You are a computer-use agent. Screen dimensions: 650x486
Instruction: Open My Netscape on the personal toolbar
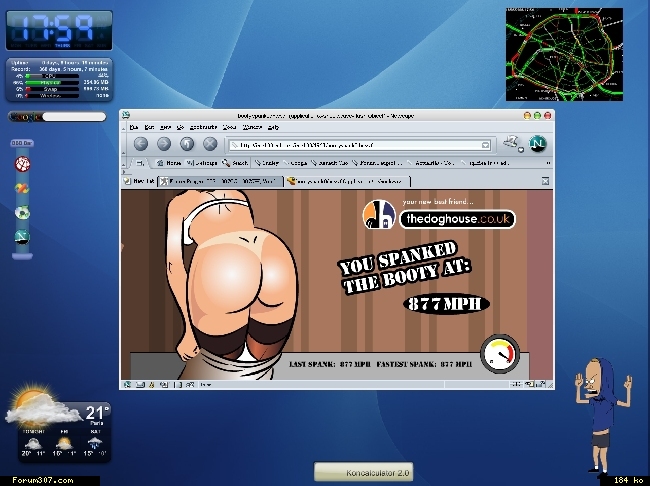coord(202,163)
